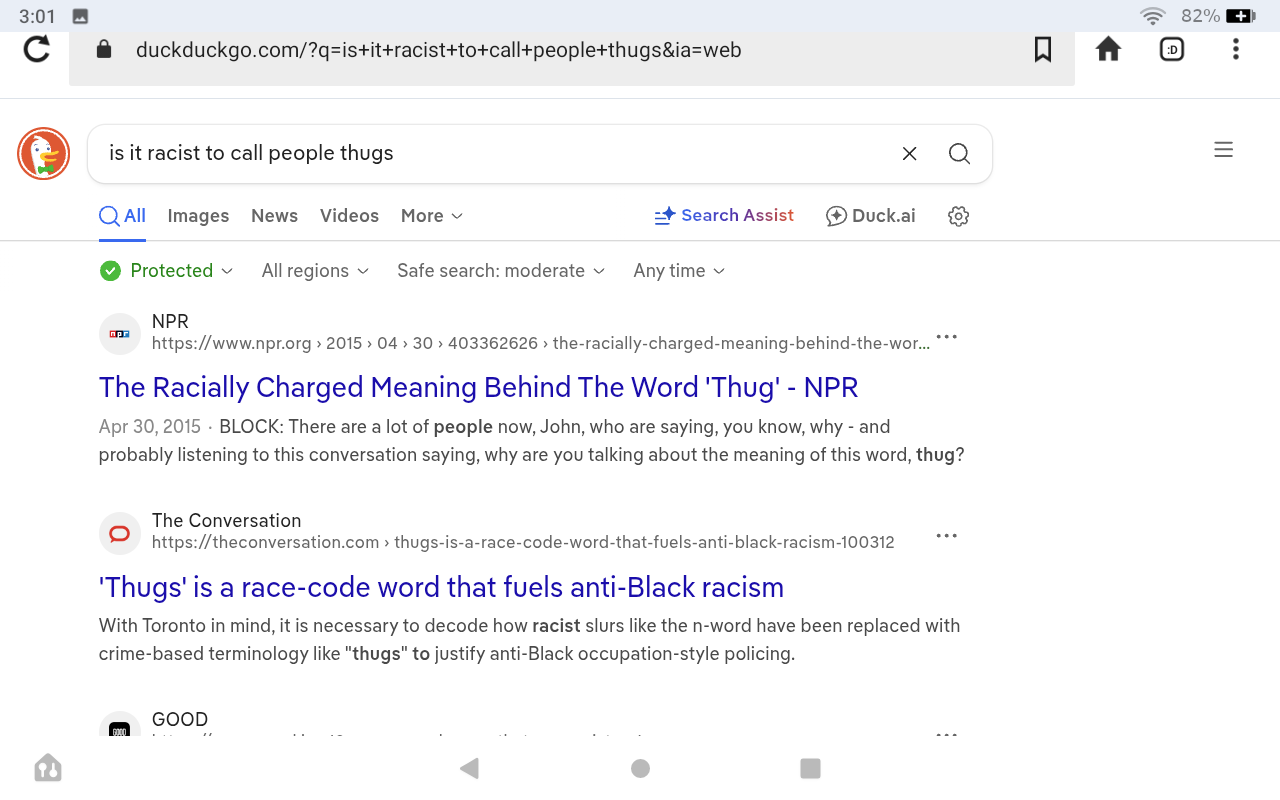This screenshot has width=1280, height=800.
Task: Expand the Safe search: moderate dropdown
Action: (x=501, y=271)
